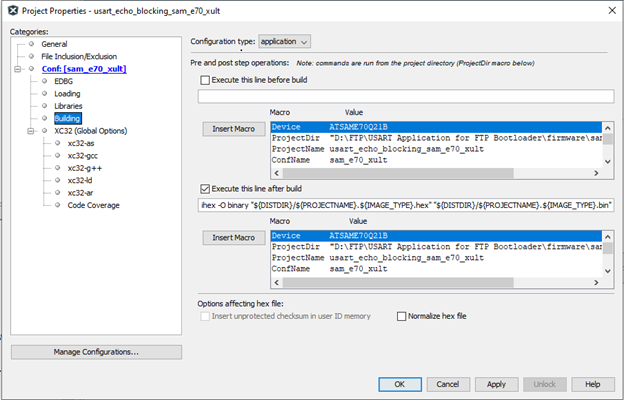Select Libraries in the category tree
This screenshot has height=400, width=624.
coord(68,106)
